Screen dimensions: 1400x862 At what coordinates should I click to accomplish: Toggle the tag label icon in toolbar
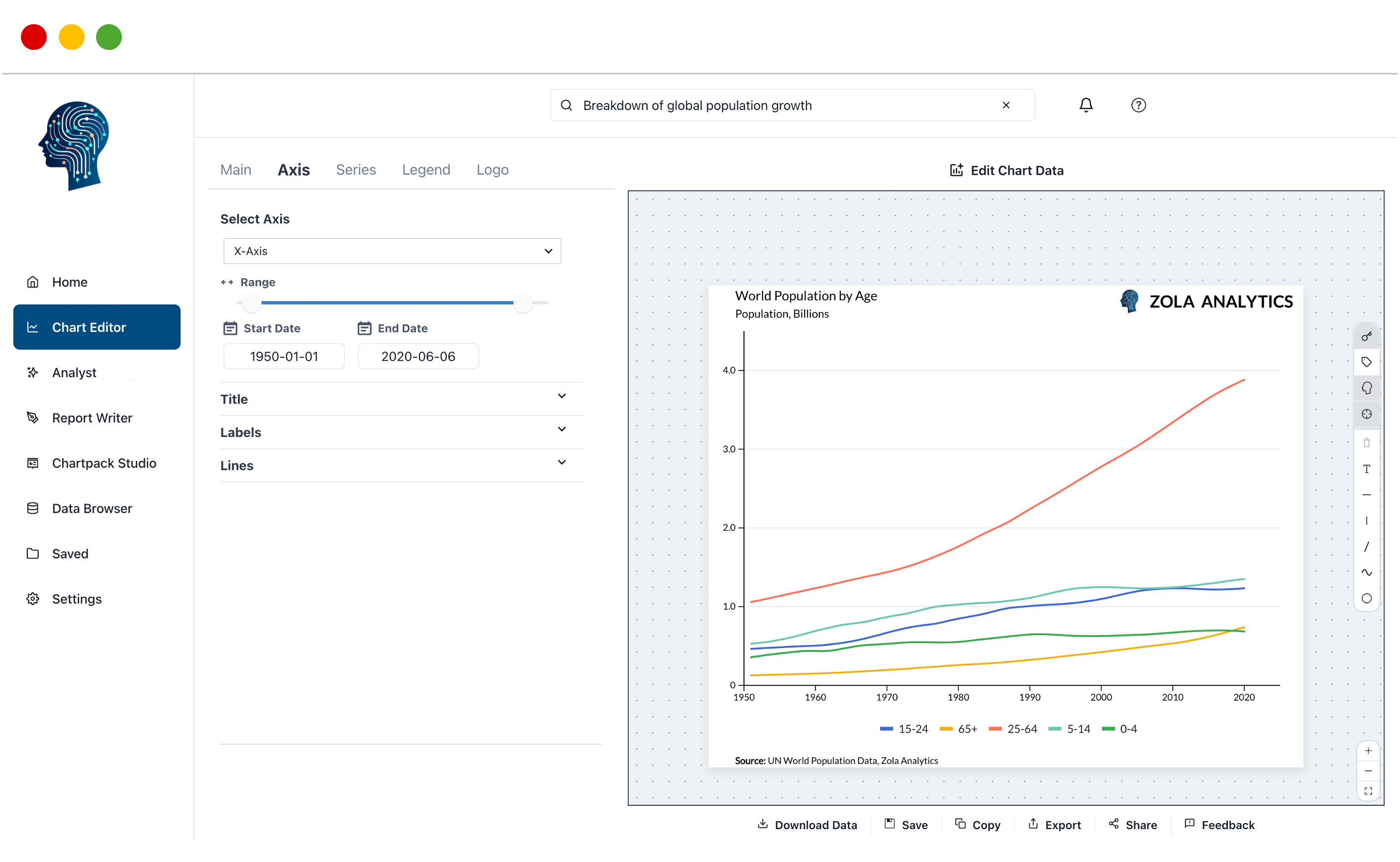(x=1366, y=362)
